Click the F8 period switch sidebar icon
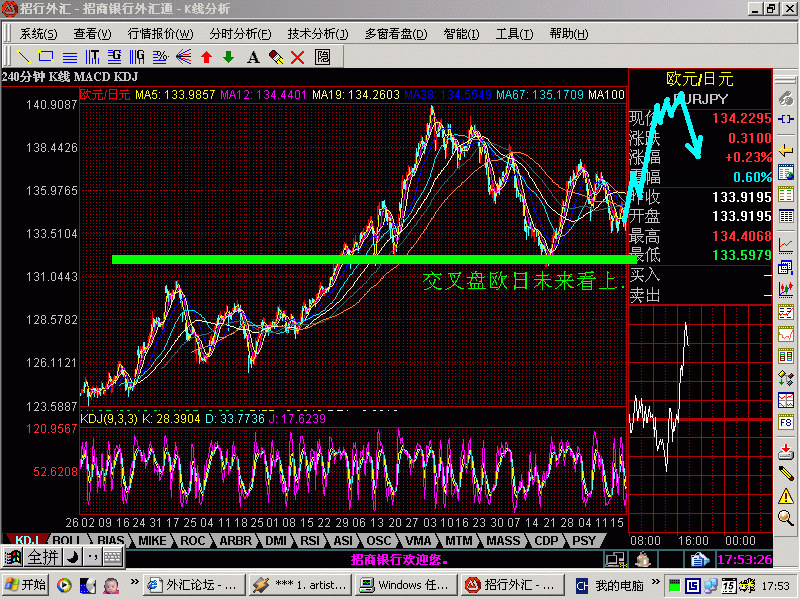800x600 pixels. pyautogui.click(x=786, y=422)
